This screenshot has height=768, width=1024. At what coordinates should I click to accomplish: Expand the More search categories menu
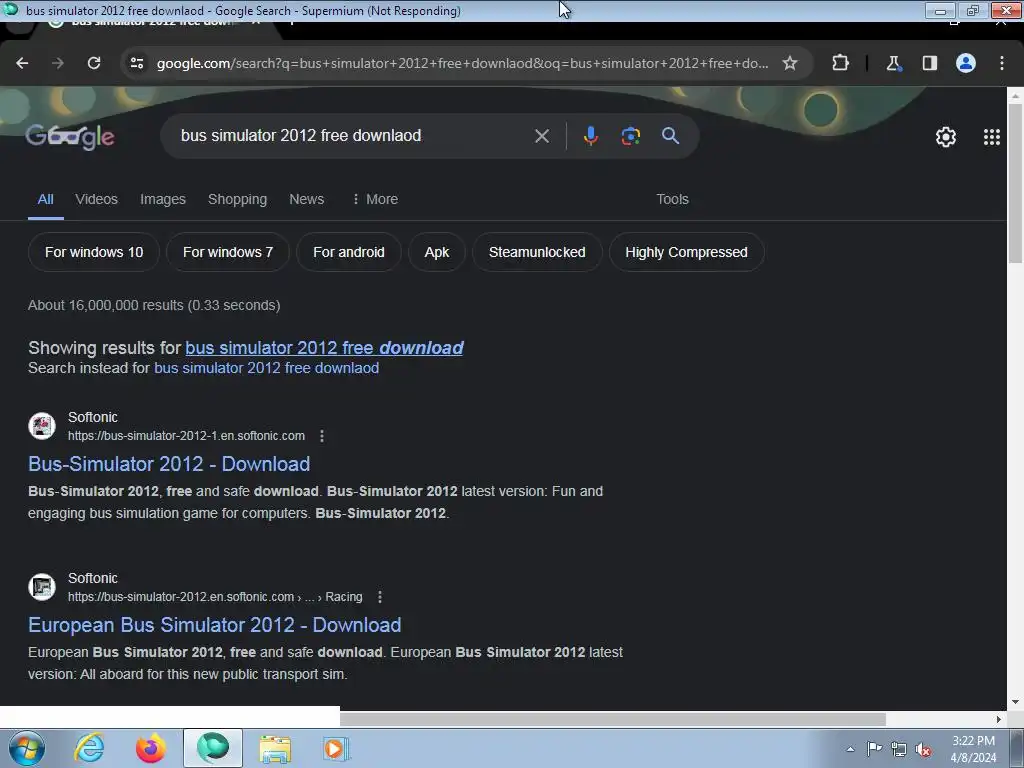(375, 199)
